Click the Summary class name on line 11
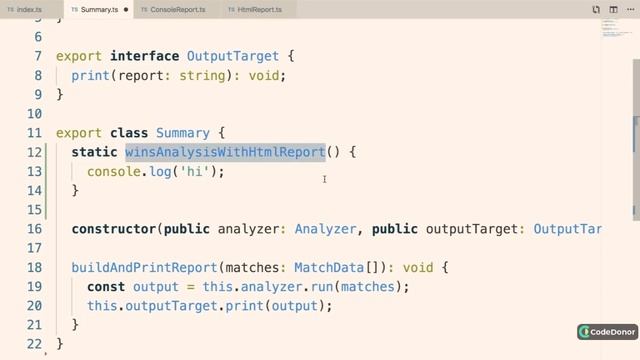 pyautogui.click(x=183, y=133)
